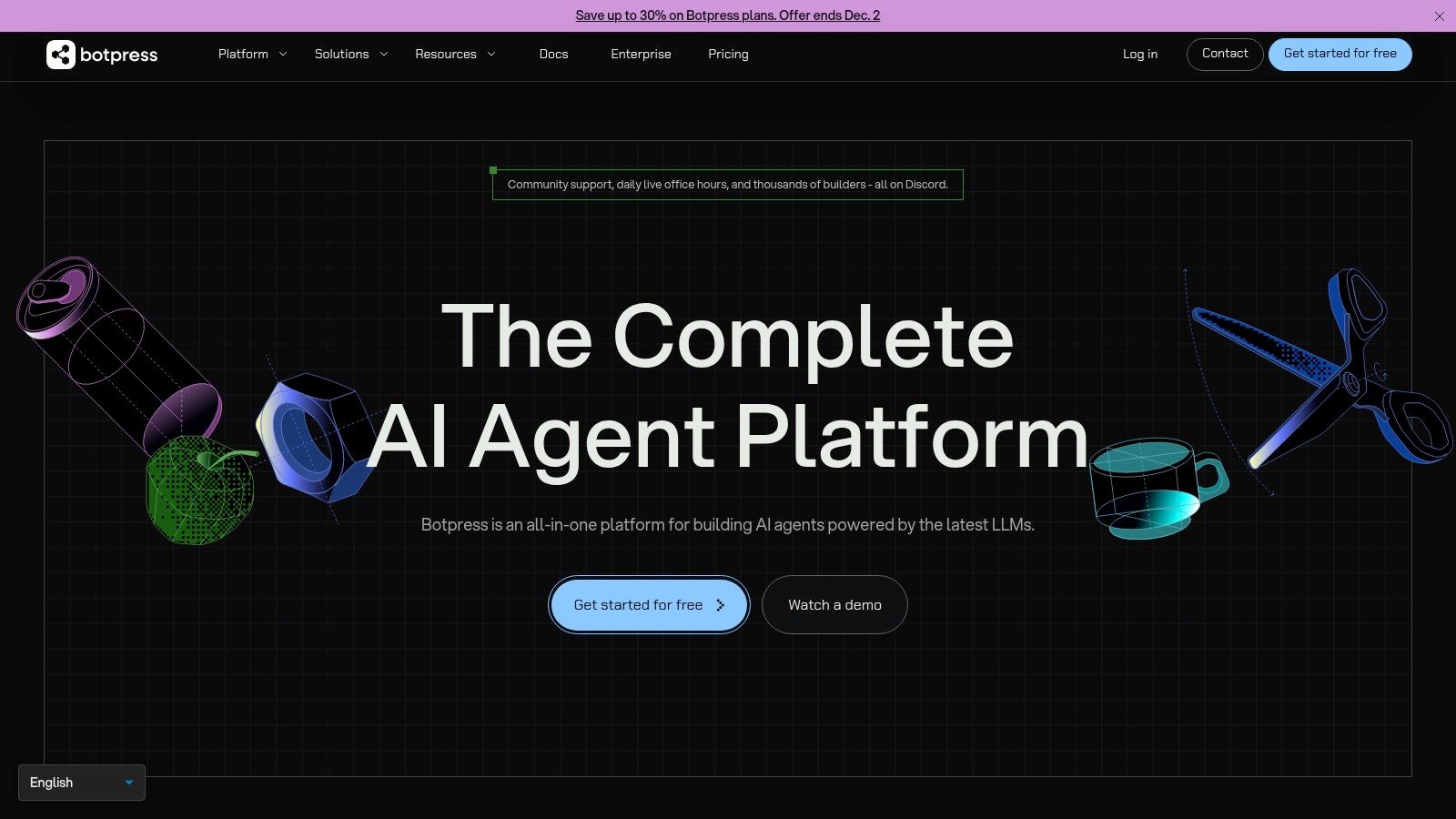Open the Enterprise page
1456x819 pixels.
coord(641,54)
